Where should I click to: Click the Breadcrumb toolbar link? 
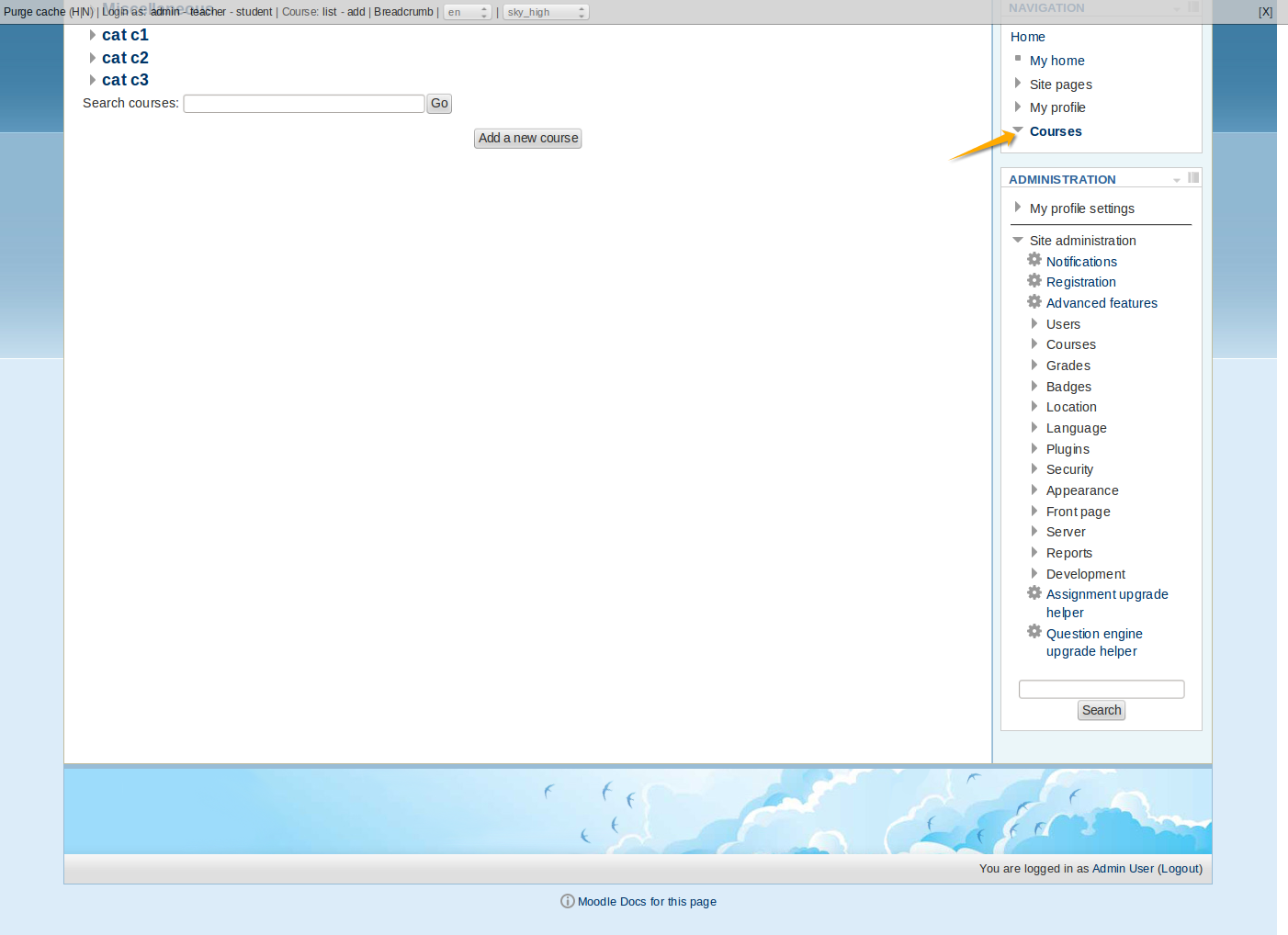click(x=403, y=12)
